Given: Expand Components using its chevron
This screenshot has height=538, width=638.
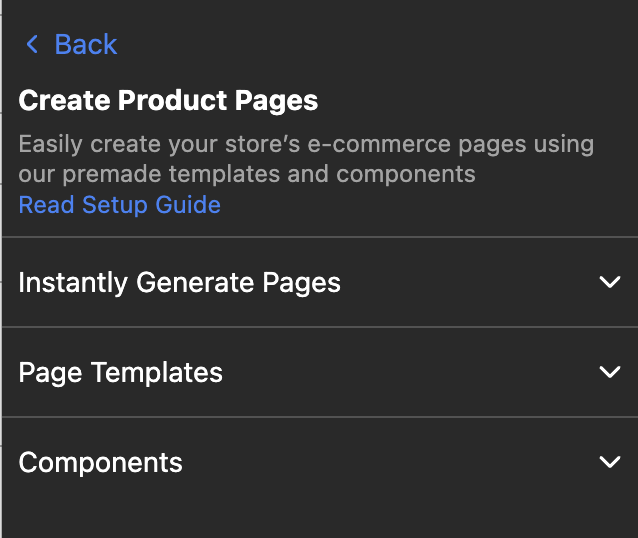Looking at the screenshot, I should point(609,462).
